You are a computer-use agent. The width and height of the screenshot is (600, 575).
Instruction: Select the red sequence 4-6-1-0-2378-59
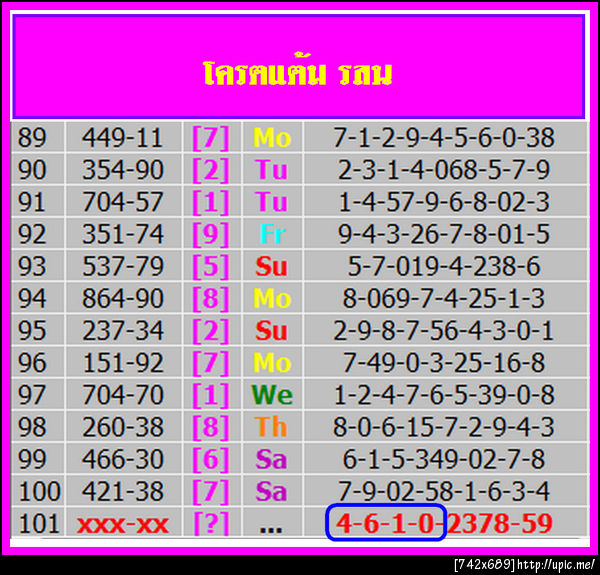(444, 523)
